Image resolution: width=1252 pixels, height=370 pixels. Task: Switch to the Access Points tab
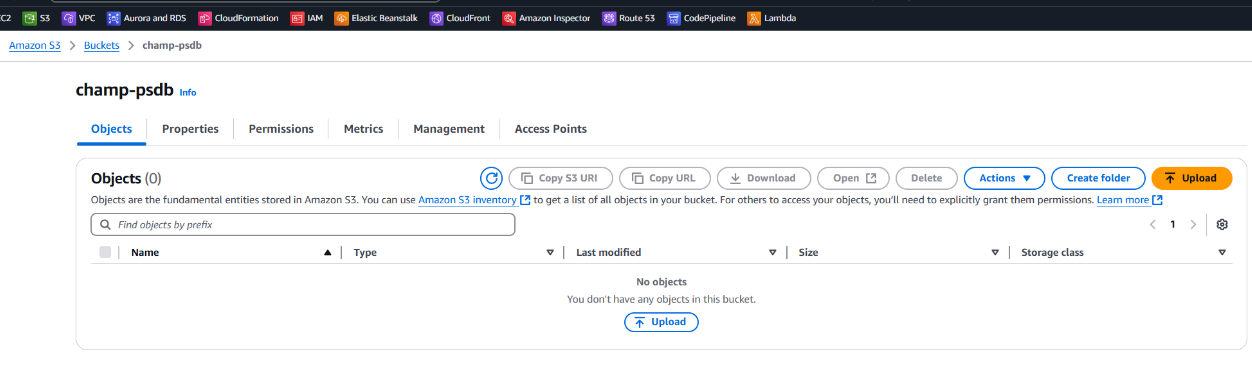pos(551,129)
